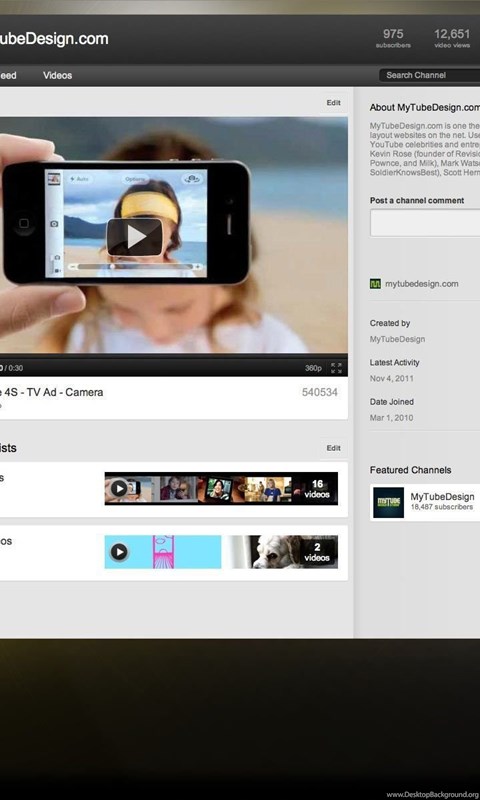Click the video title TV Ad - Camera
This screenshot has width=480, height=800.
(x=52, y=392)
